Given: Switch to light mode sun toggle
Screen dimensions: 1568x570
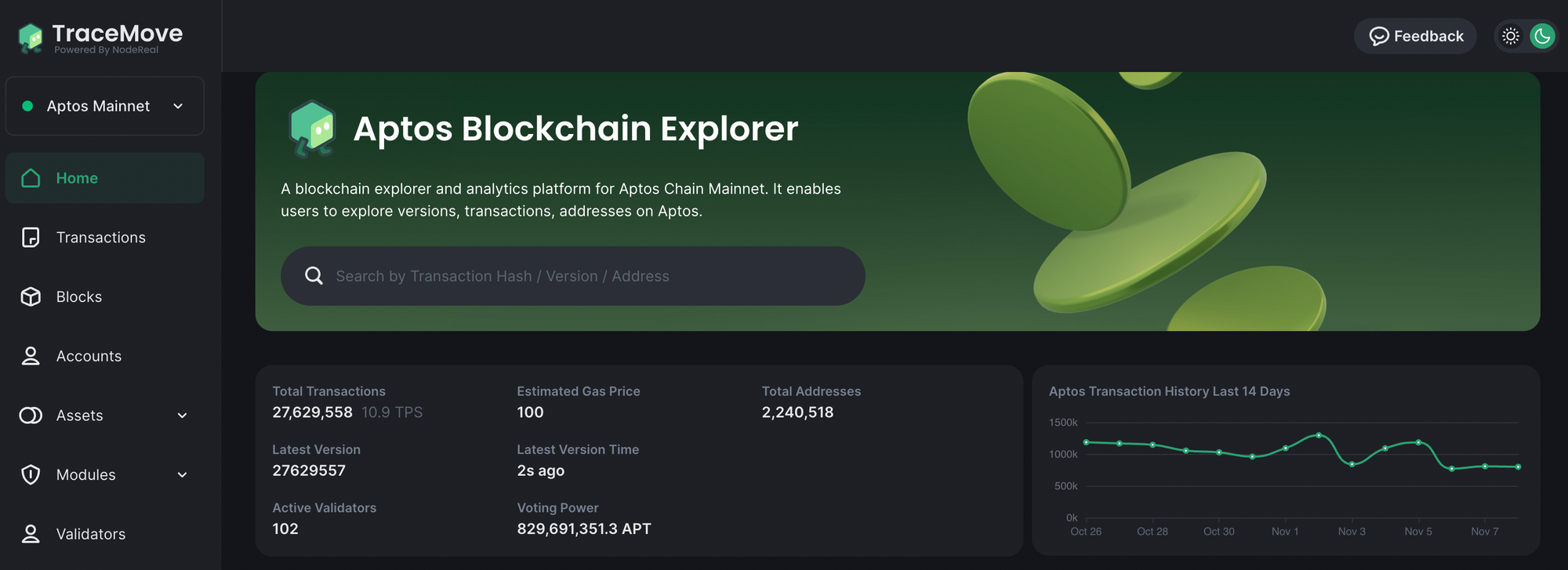Looking at the screenshot, I should pos(1511,36).
